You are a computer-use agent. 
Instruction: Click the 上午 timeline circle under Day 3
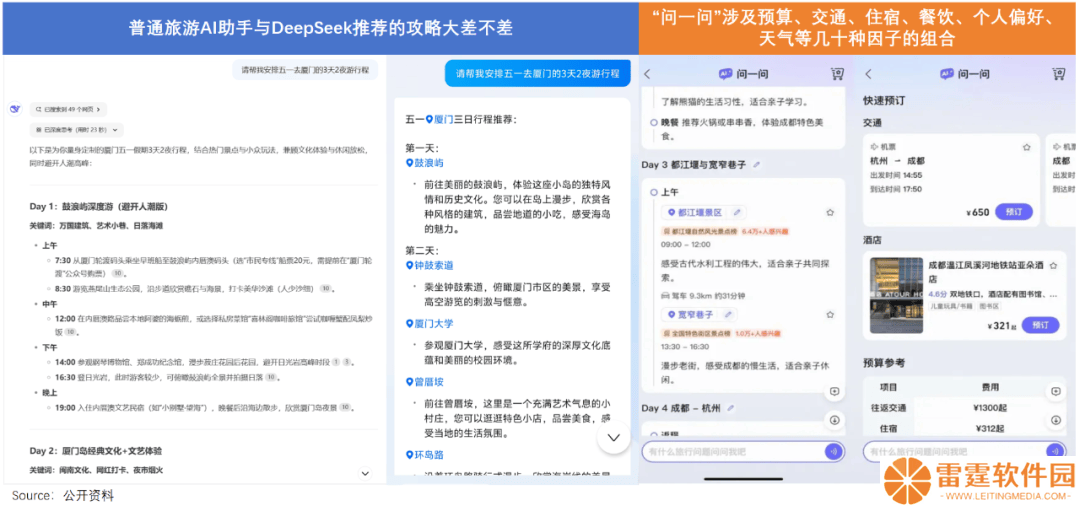[x=653, y=193]
